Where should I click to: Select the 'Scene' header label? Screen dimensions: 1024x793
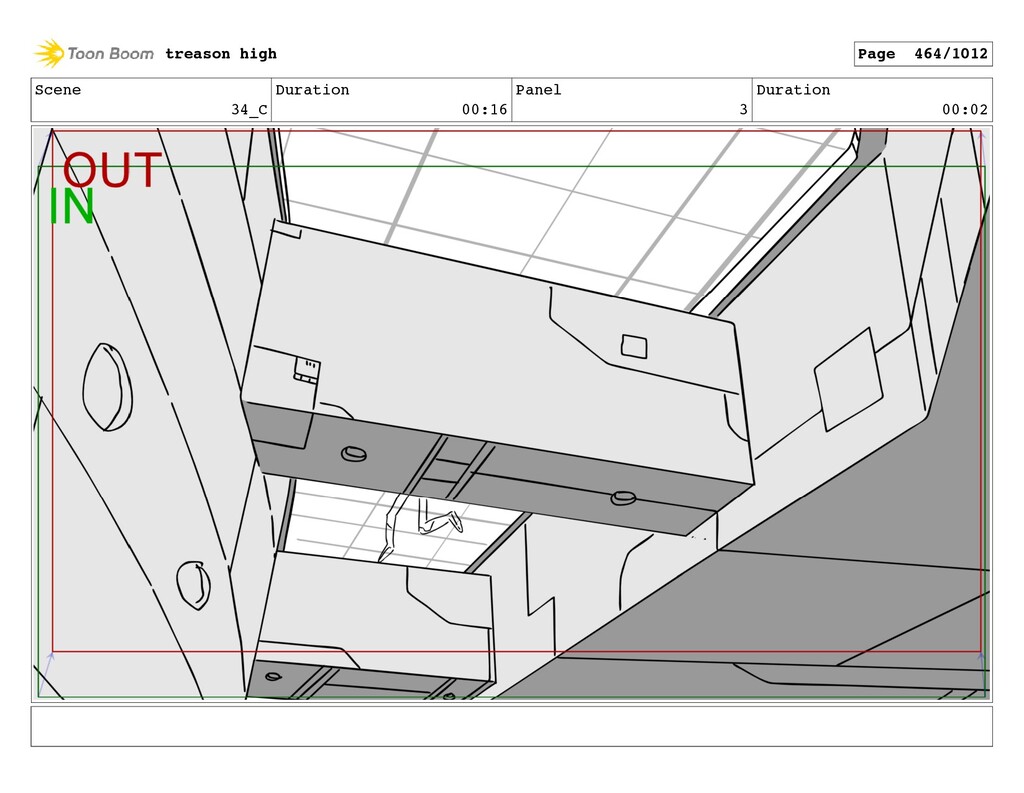pos(58,90)
